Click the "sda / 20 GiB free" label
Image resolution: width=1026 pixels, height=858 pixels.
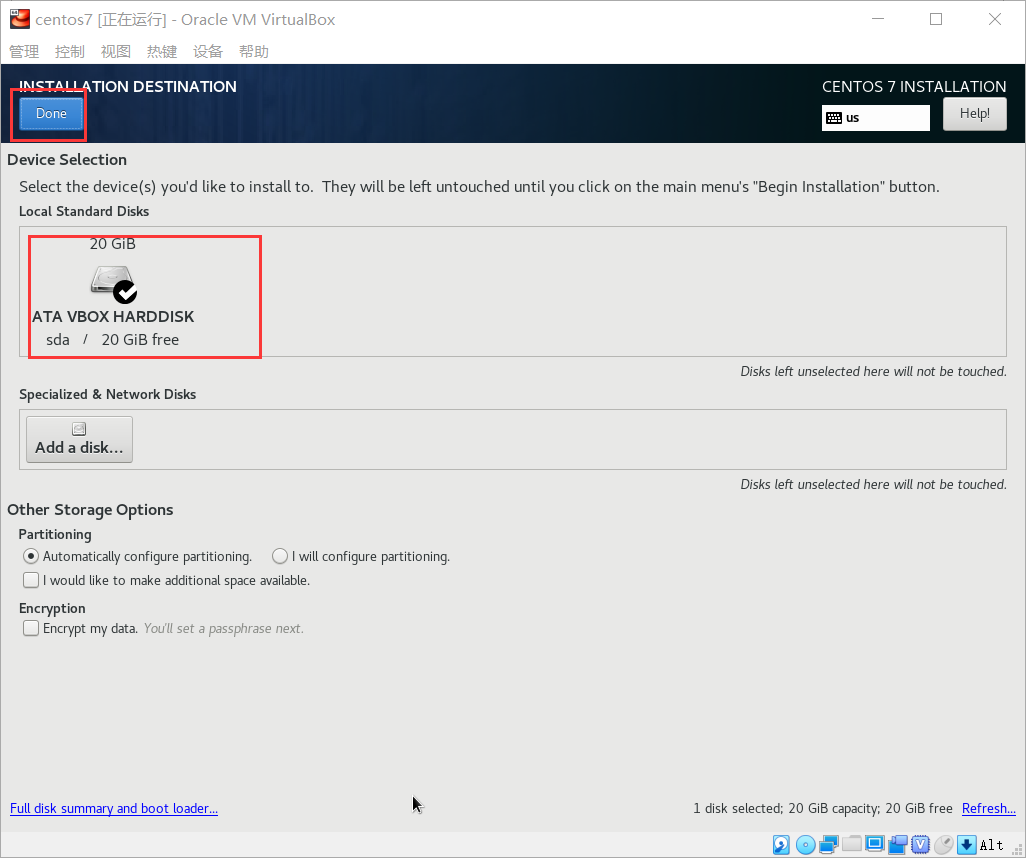pyautogui.click(x=113, y=340)
